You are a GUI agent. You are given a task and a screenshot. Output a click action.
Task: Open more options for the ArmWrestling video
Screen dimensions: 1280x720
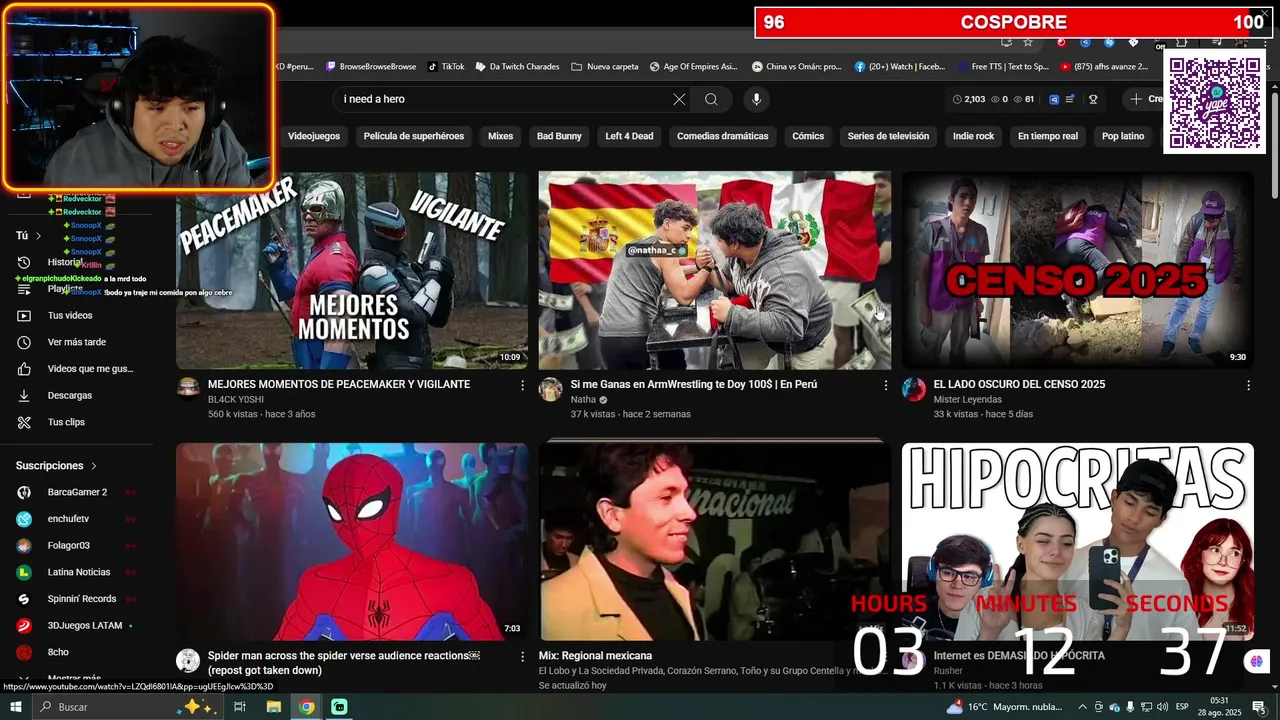pyautogui.click(x=885, y=385)
